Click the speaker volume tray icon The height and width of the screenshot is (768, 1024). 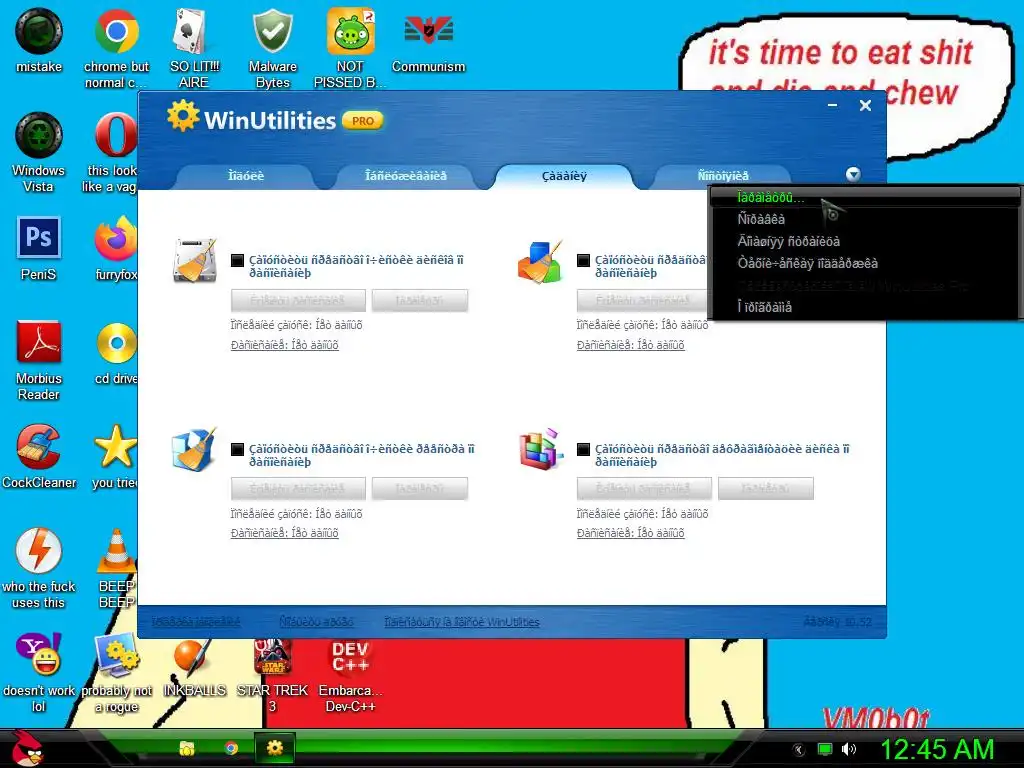click(848, 749)
